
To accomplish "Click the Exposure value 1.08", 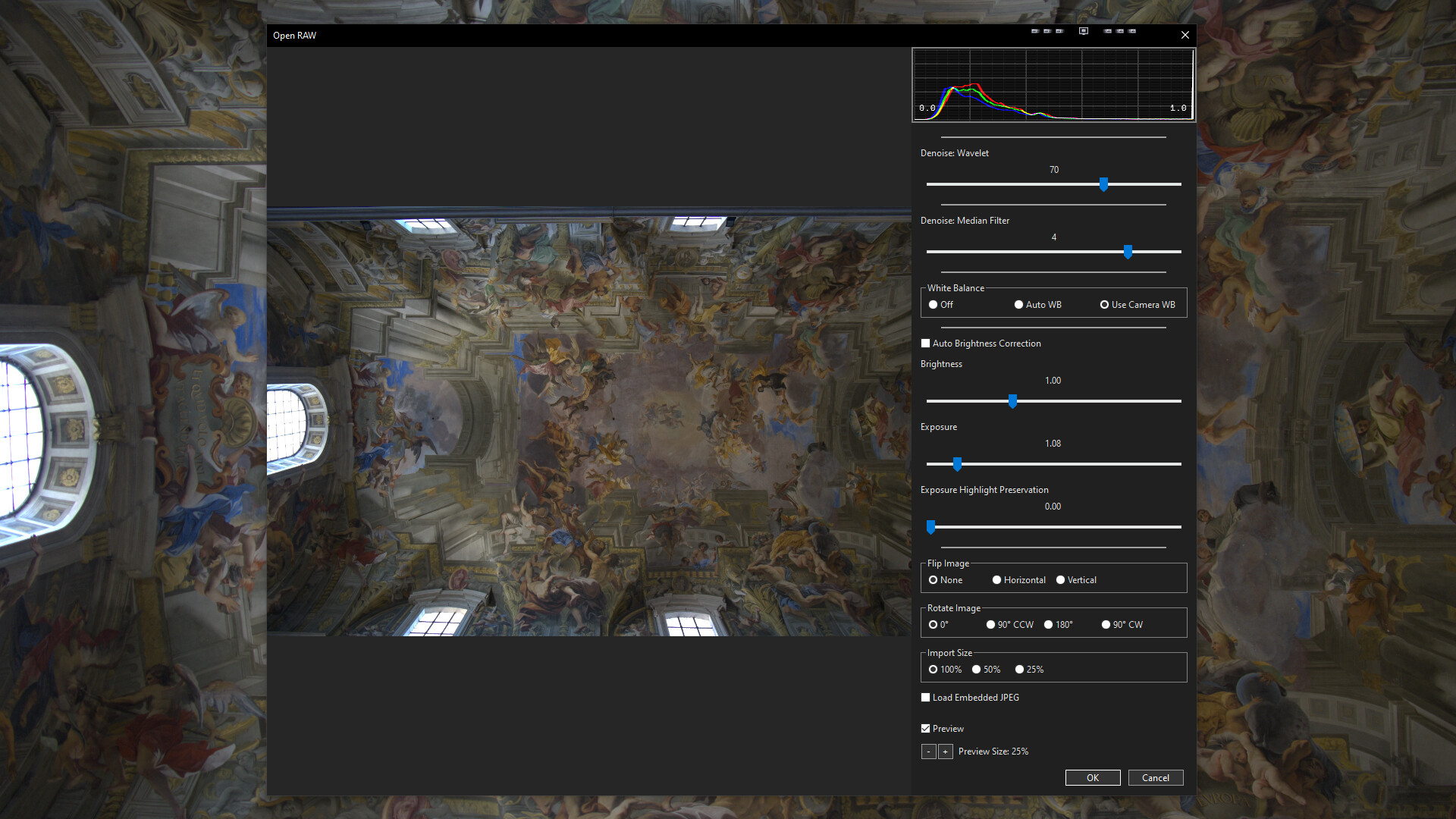I will [1053, 444].
